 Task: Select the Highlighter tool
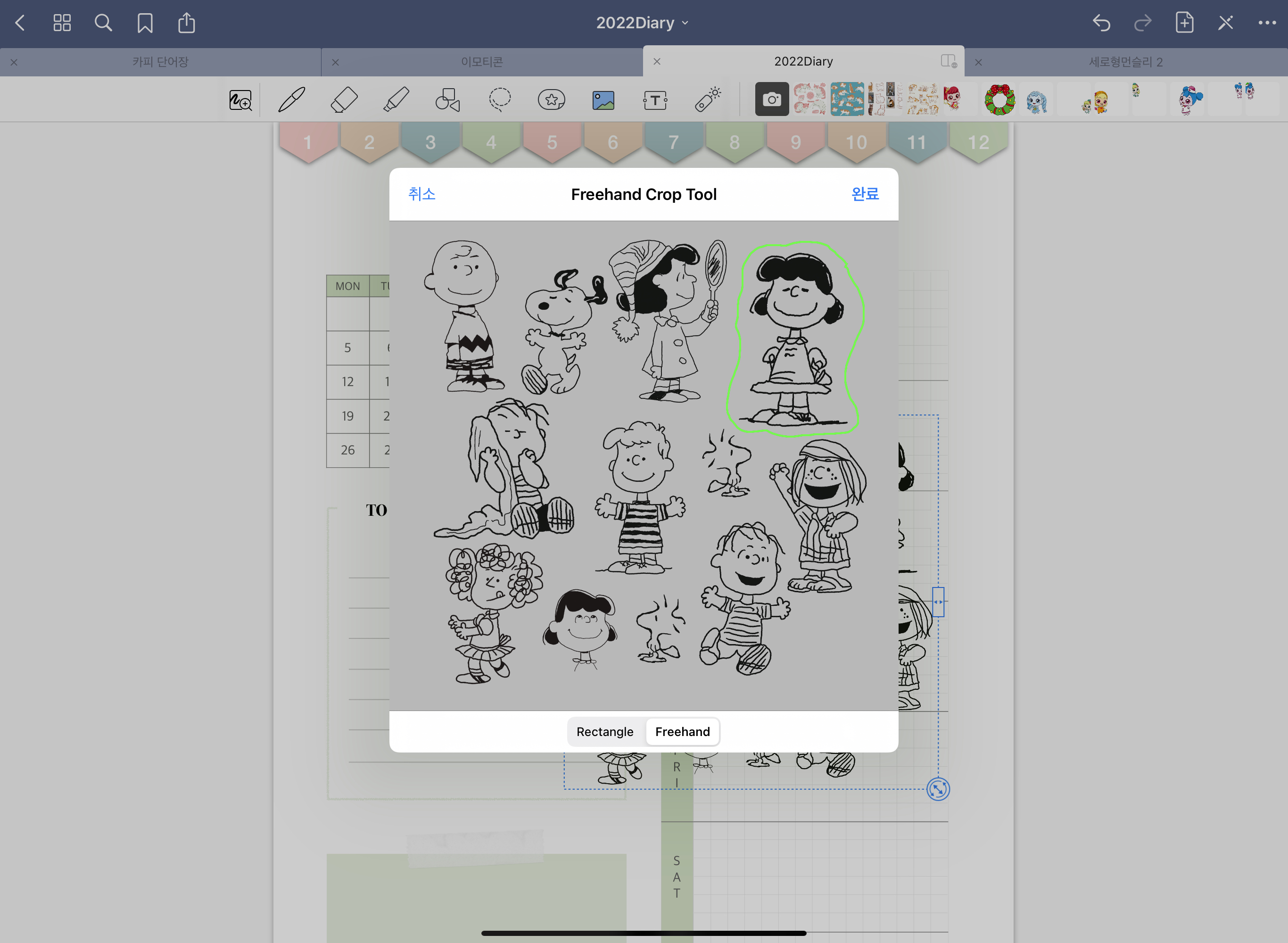coord(396,100)
